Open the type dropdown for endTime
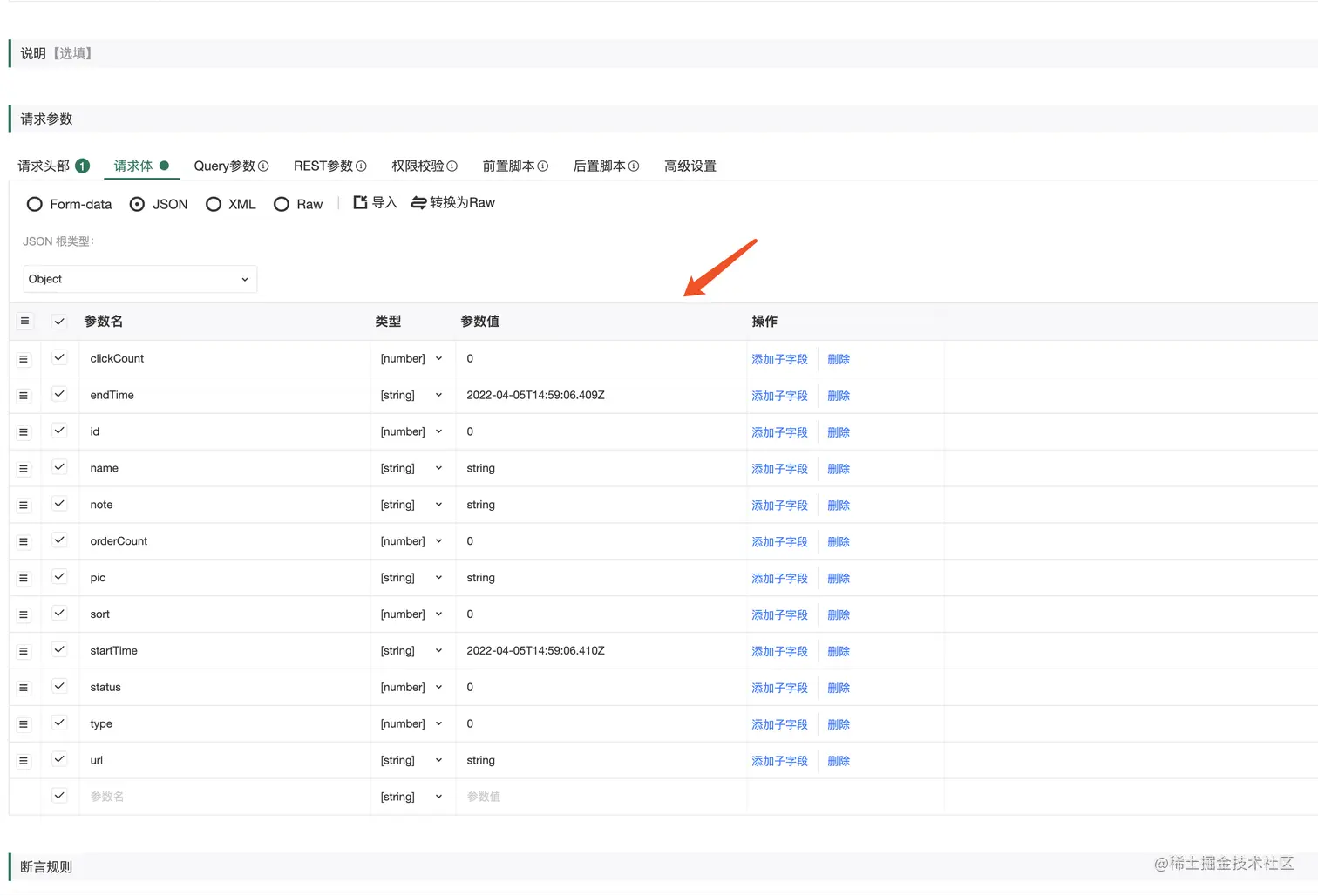This screenshot has height=896, width=1318. (411, 396)
